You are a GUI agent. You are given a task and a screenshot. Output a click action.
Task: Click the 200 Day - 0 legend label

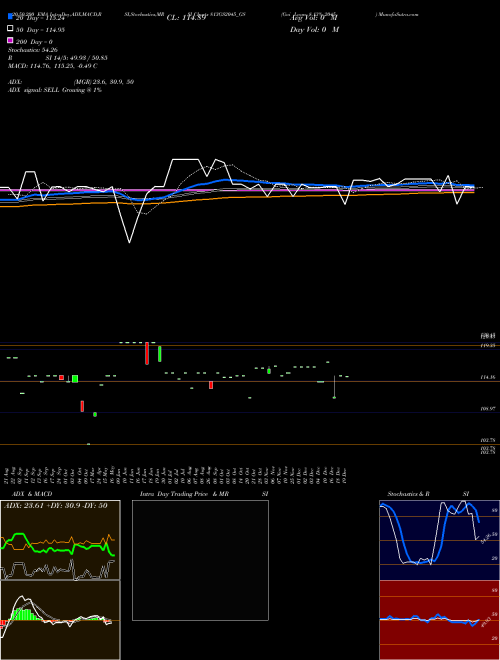(34, 42)
